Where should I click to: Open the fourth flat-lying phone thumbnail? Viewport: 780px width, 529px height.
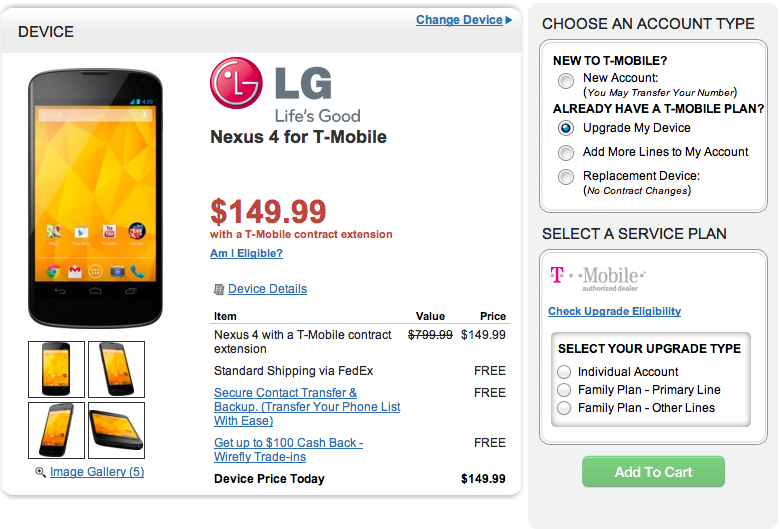[116, 430]
